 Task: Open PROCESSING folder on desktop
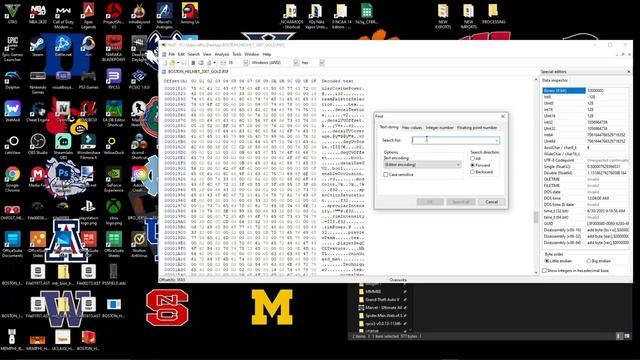(493, 14)
